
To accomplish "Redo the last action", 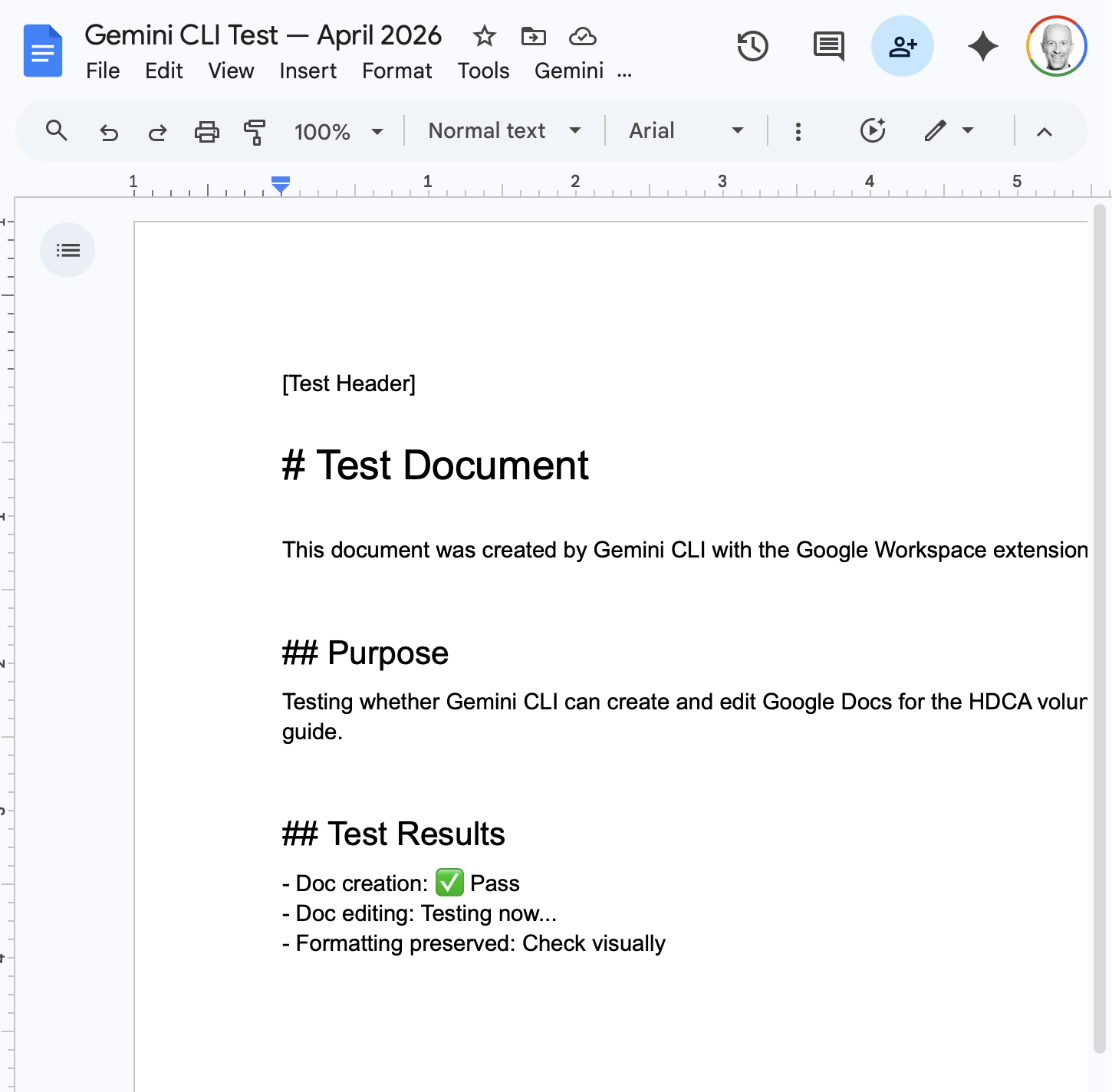I will [157, 131].
